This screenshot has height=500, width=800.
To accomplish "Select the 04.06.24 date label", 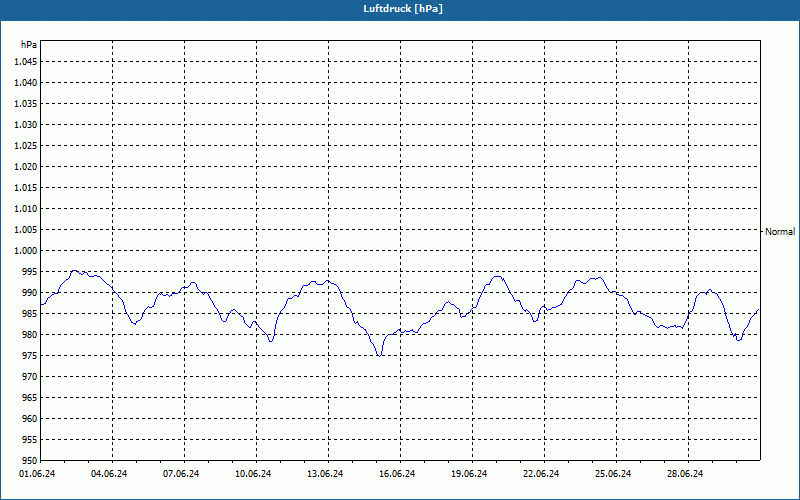I will (x=109, y=474).
